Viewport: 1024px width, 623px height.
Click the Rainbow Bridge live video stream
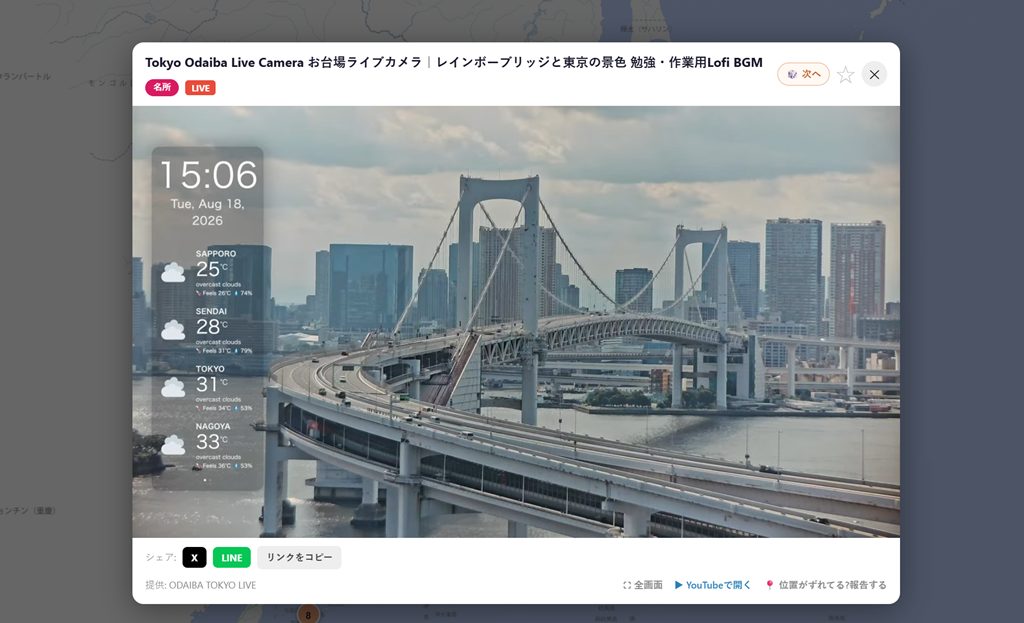click(x=516, y=322)
